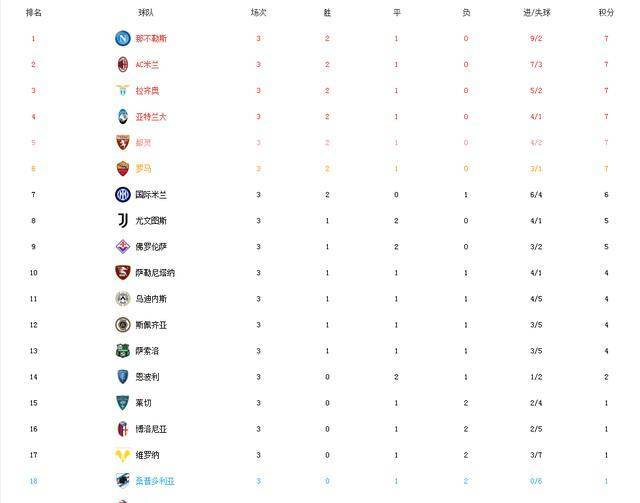Click the Sassuolo green badge
The width and height of the screenshot is (640, 503).
click(122, 351)
